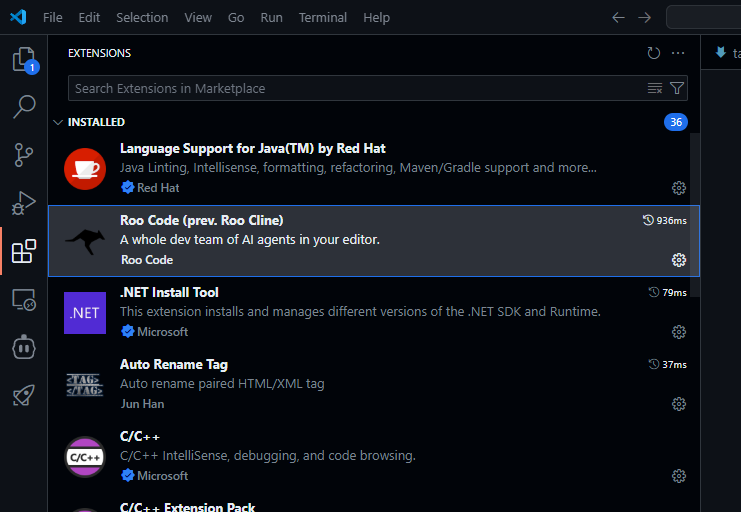
Task: Open the robot-face chat icon in activity bar
Action: [x=24, y=347]
